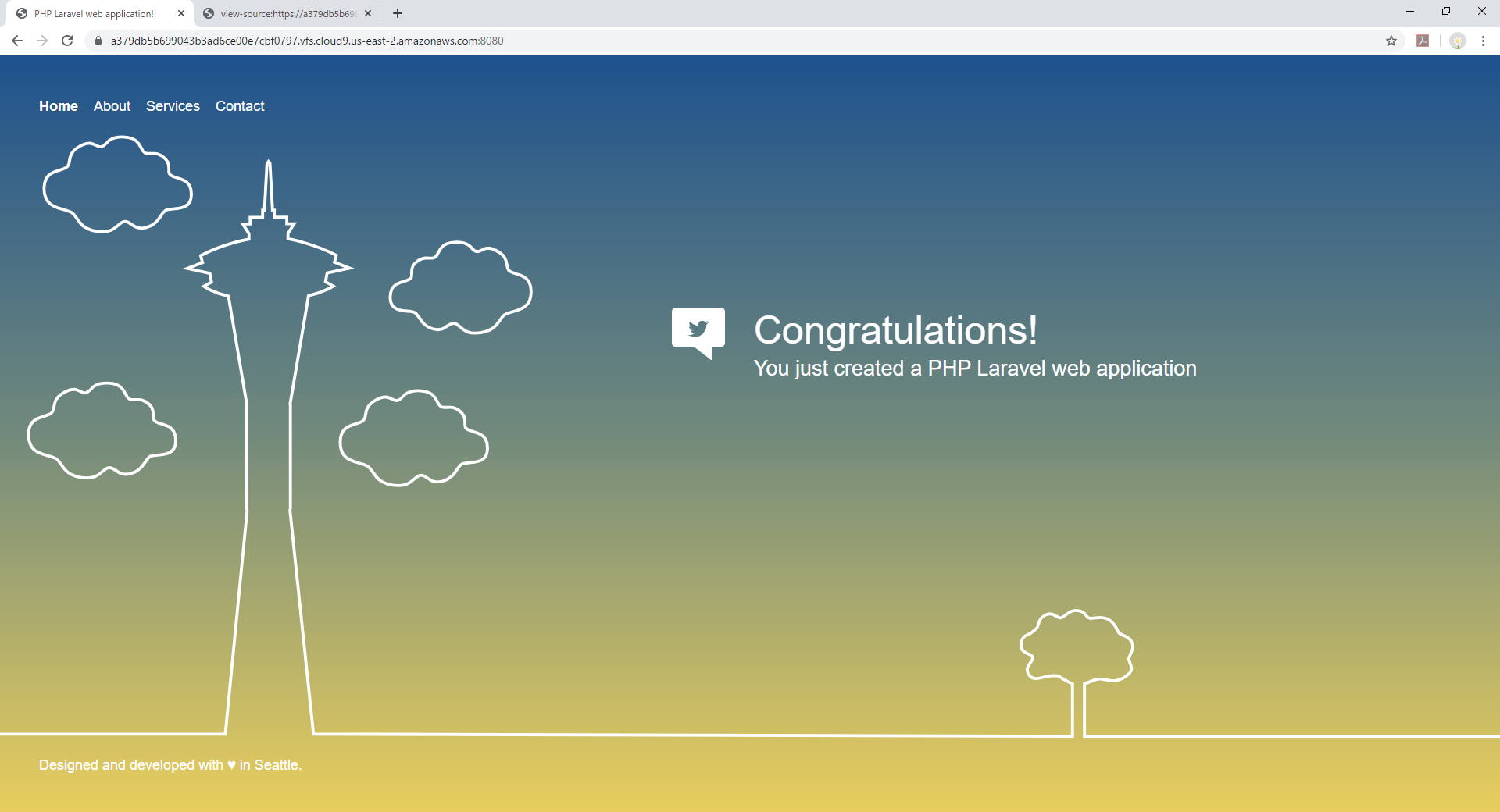Viewport: 1500px width, 812px height.
Task: Close the PHP Laravel web application tab
Action: (x=181, y=13)
